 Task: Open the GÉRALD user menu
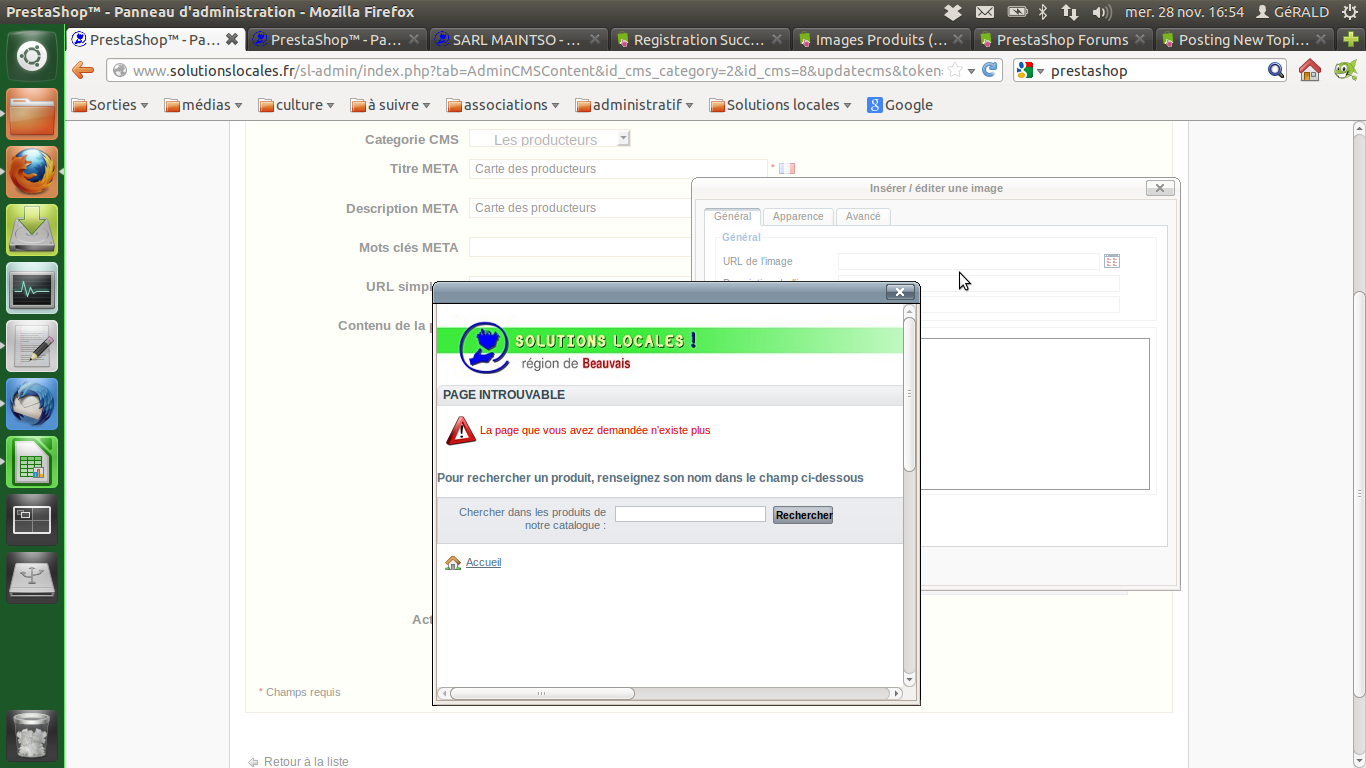1292,12
